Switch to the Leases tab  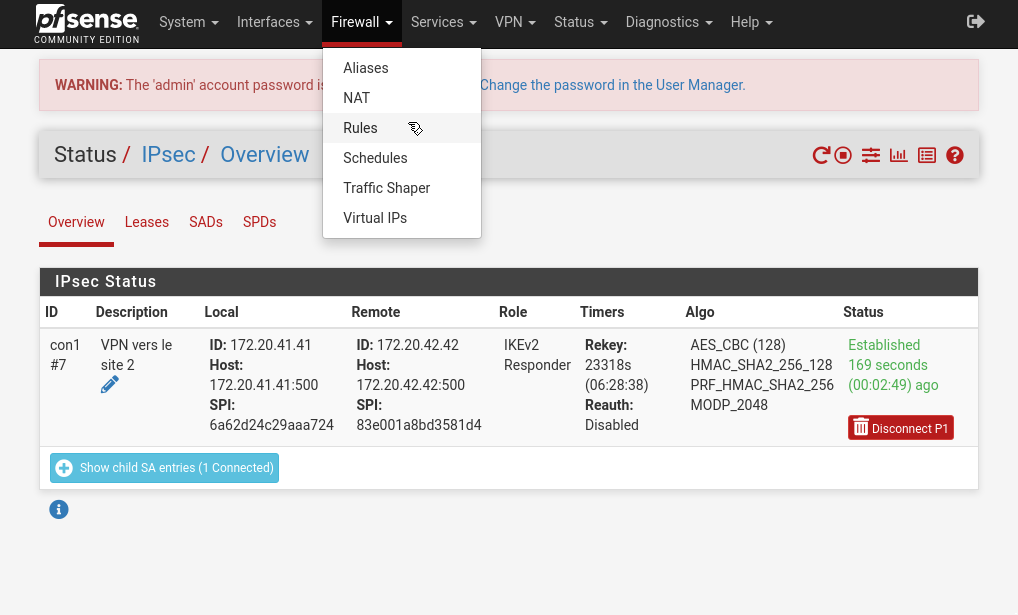pyautogui.click(x=147, y=222)
